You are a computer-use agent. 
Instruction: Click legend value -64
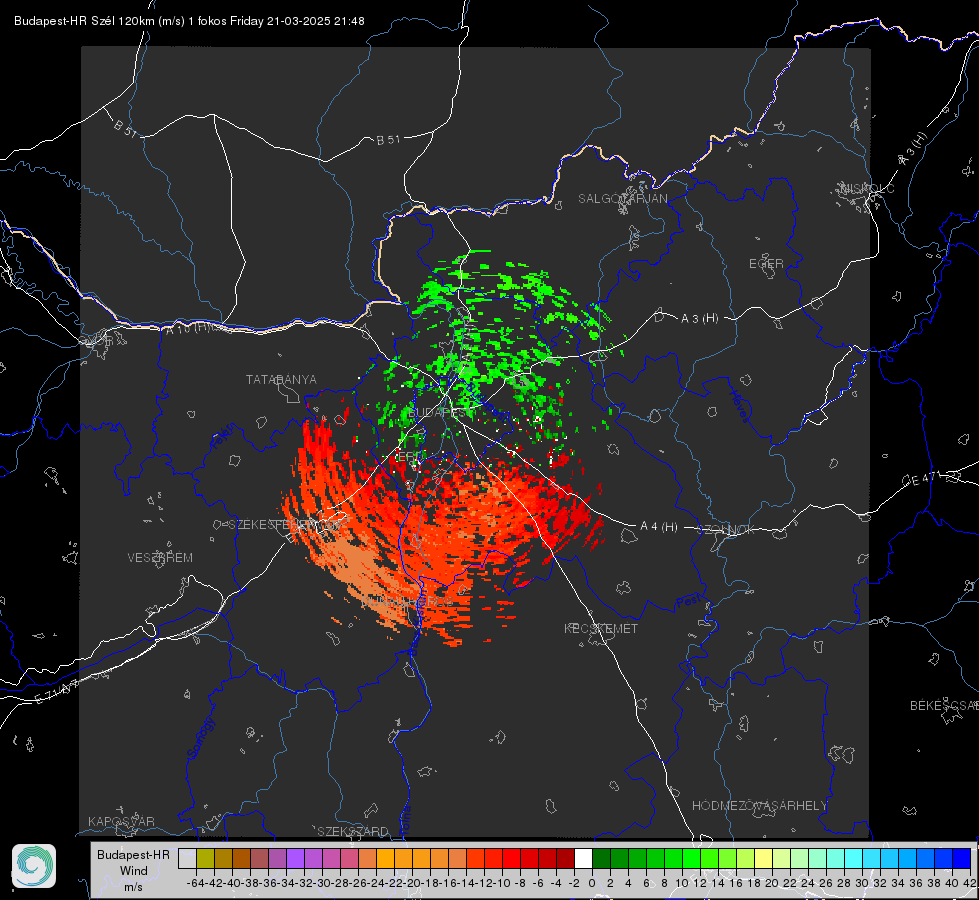click(x=196, y=883)
